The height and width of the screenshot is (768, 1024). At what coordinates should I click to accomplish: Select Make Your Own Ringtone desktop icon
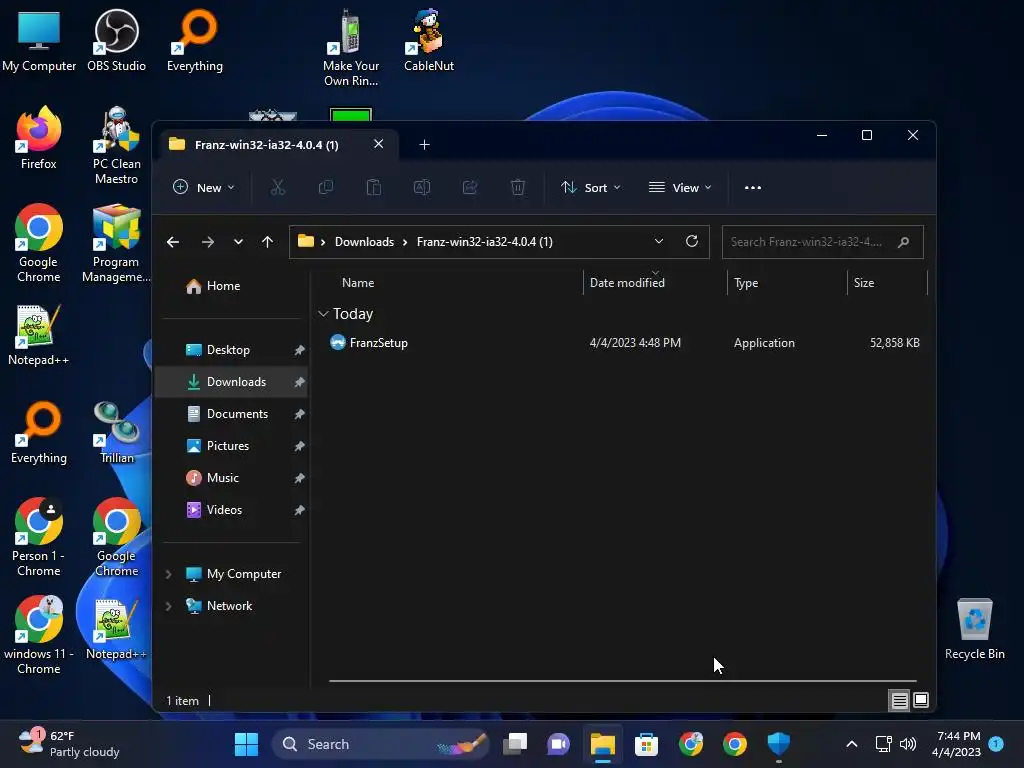click(x=351, y=48)
